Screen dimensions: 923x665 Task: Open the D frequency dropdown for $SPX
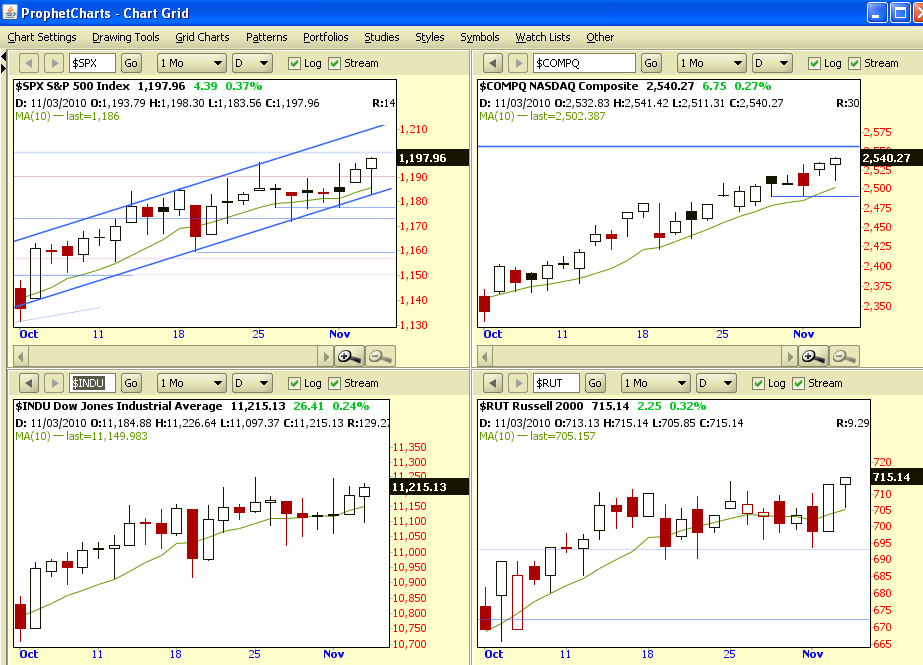tap(252, 63)
